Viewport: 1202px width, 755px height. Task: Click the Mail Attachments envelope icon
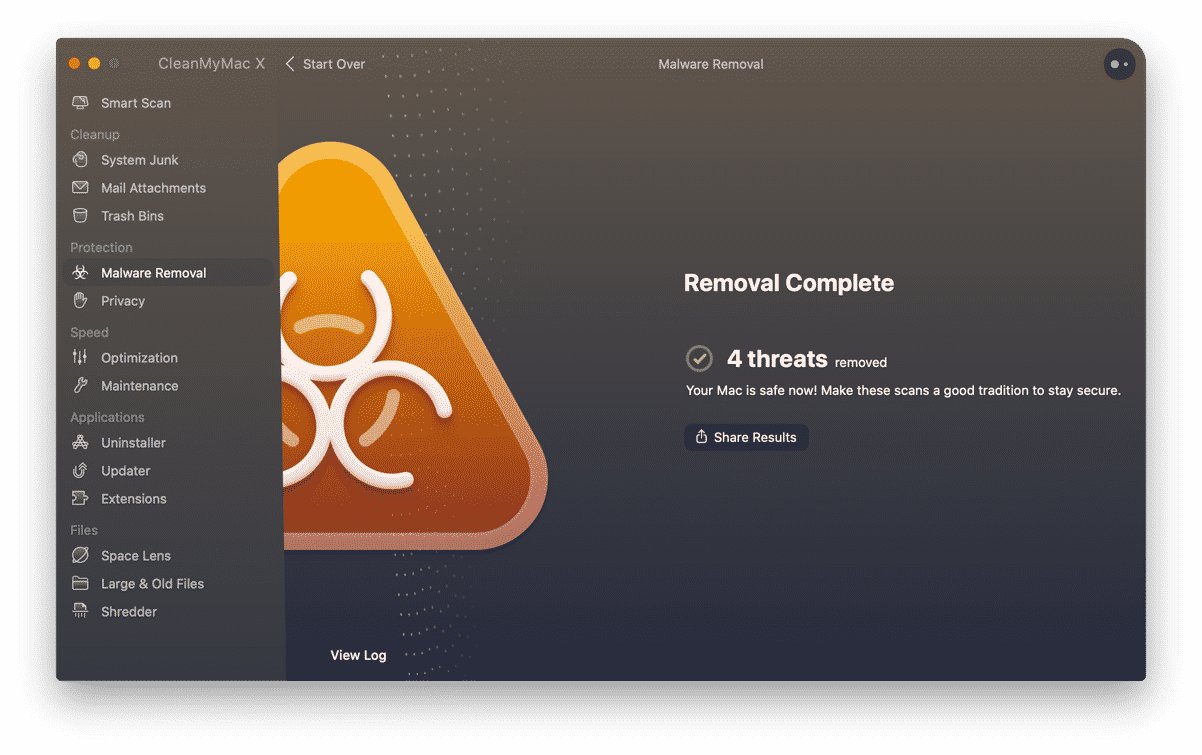tap(80, 188)
